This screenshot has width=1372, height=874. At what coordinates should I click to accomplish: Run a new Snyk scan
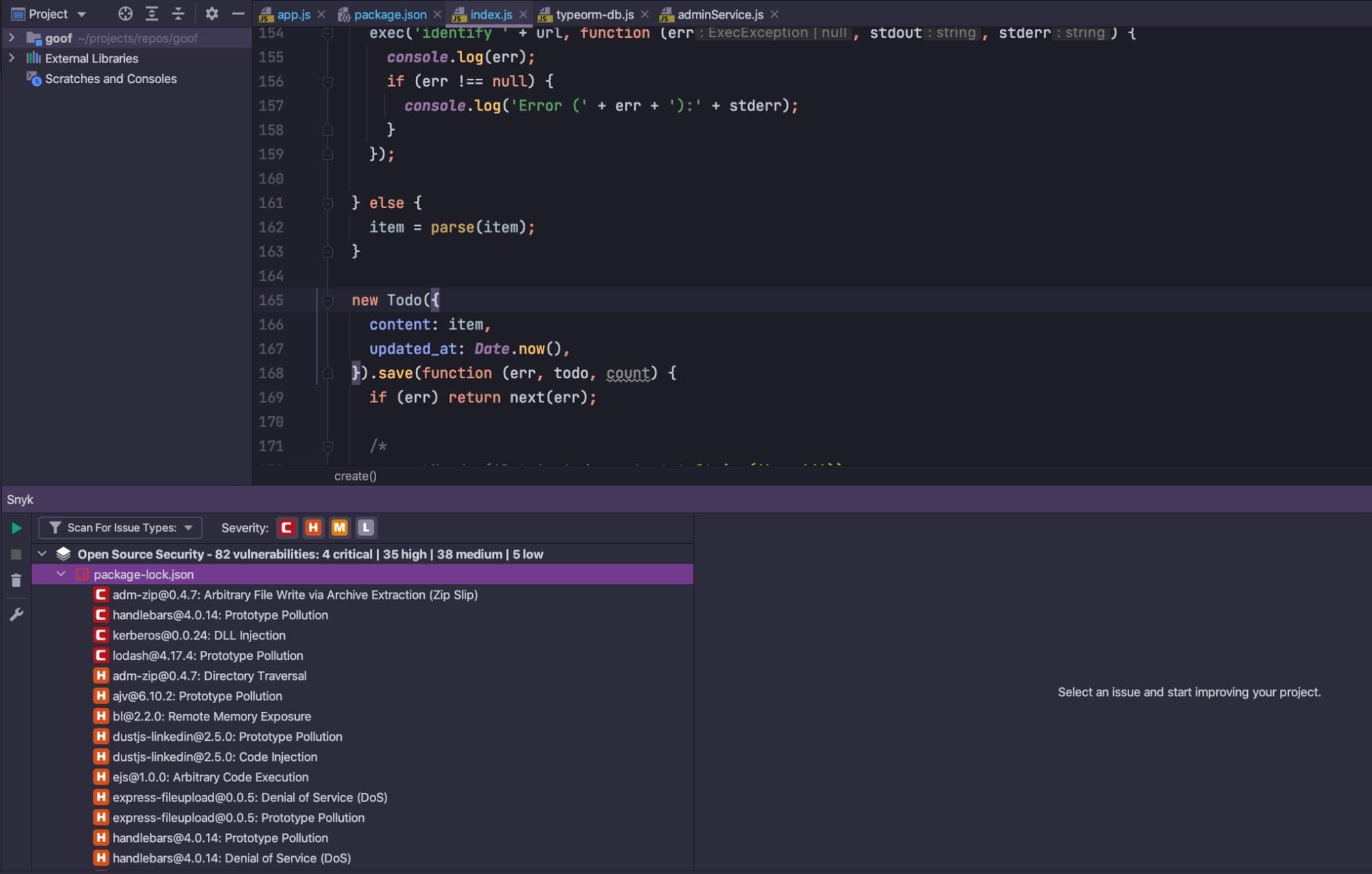pyautogui.click(x=16, y=528)
